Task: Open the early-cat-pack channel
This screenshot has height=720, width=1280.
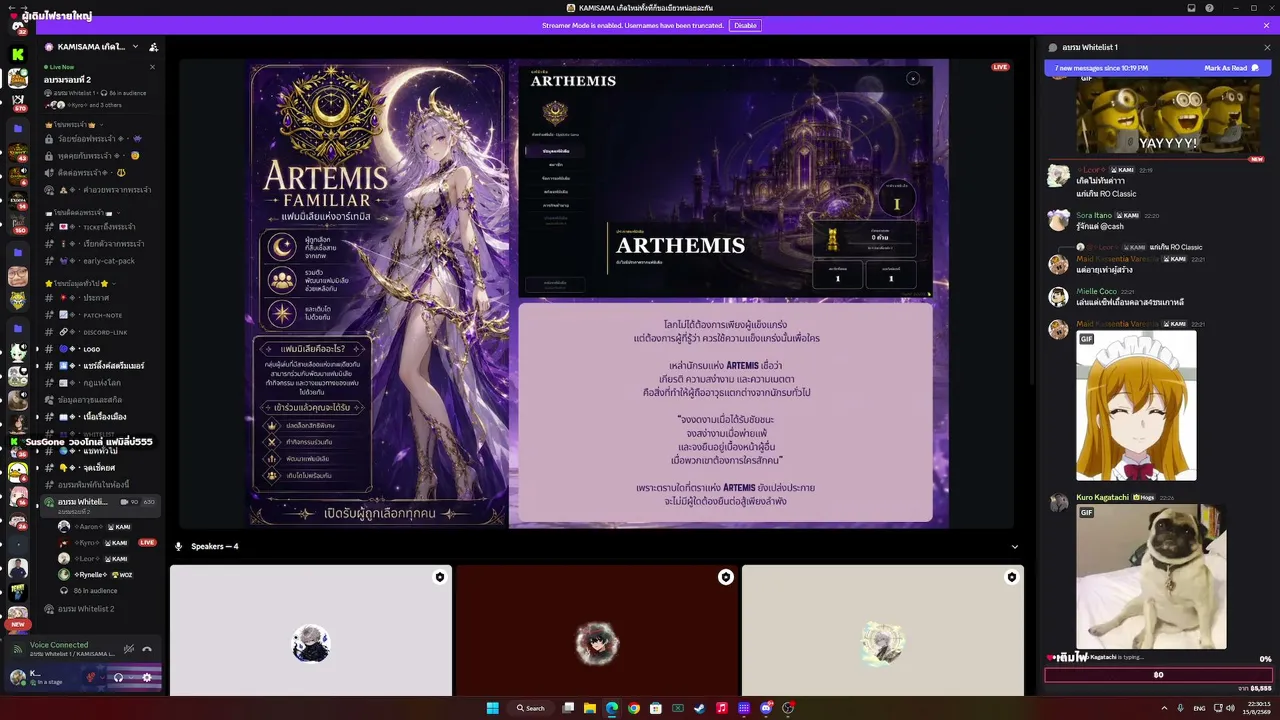Action: point(99,261)
